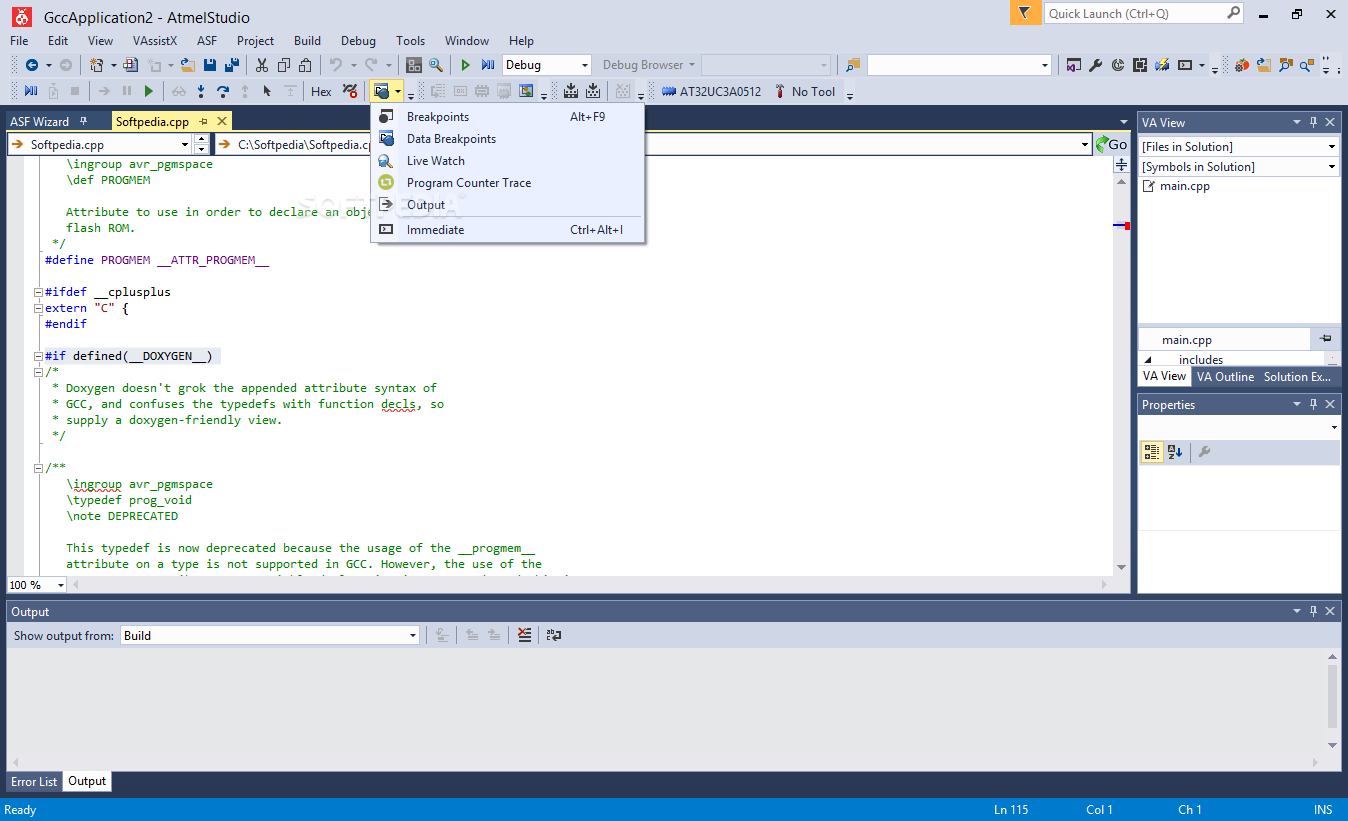Screen dimensions: 1348x821
Task: Open the empty find combo box dropdown
Action: (x=1045, y=65)
